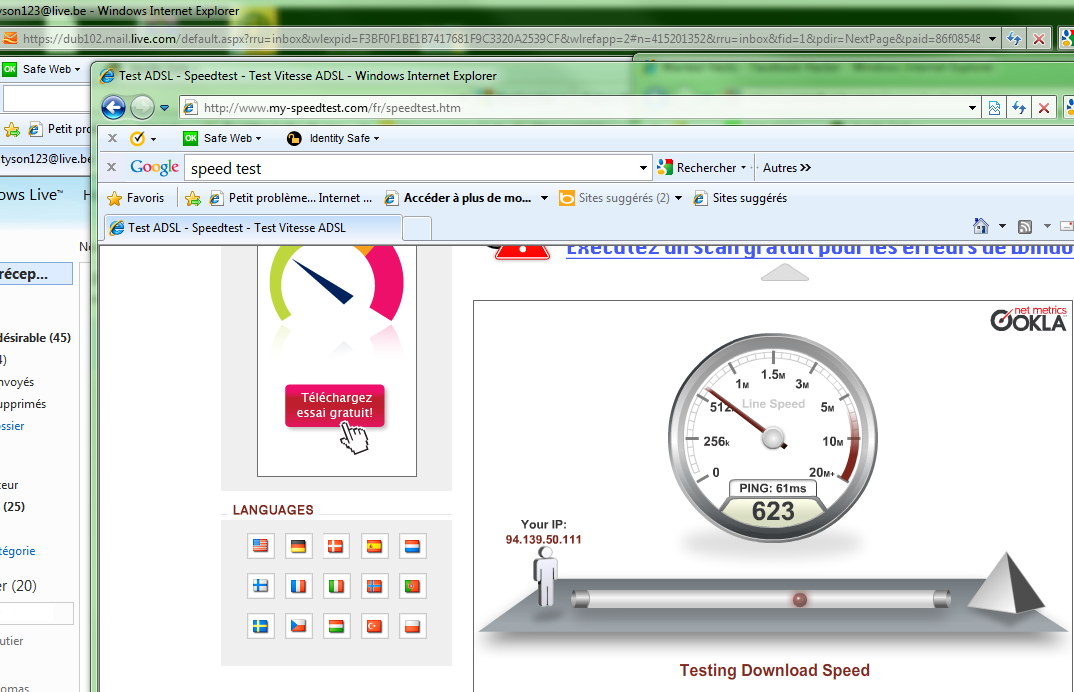This screenshot has height=692, width=1074.
Task: Select the US flag for English
Action: click(x=260, y=546)
